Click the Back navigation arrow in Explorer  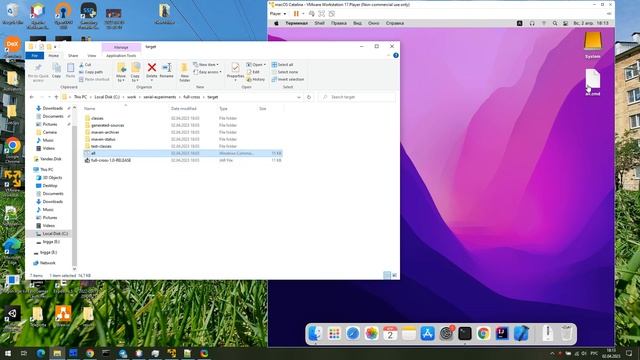(32, 97)
